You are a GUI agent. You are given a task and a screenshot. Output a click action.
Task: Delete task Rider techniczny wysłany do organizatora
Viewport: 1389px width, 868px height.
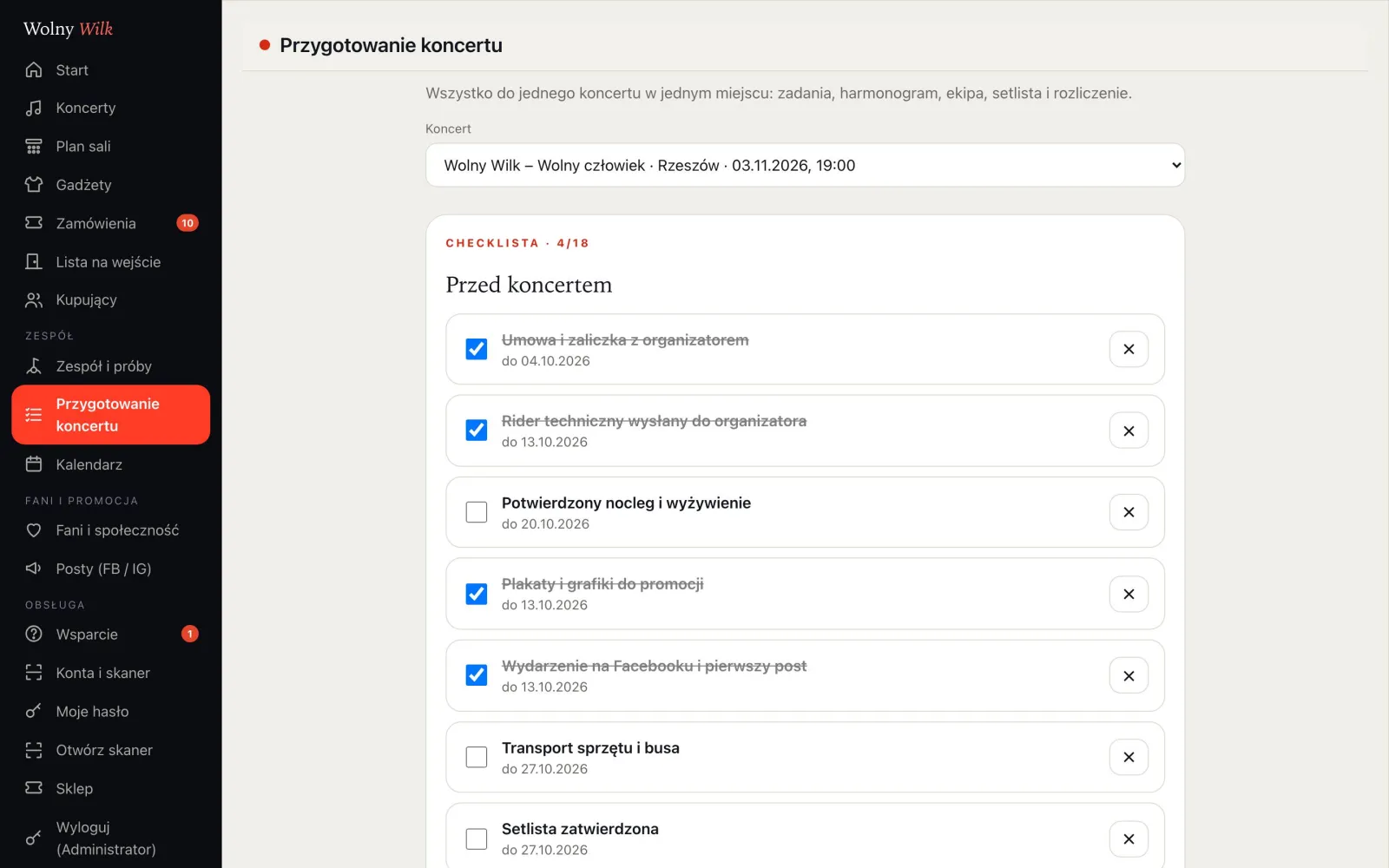(1129, 431)
